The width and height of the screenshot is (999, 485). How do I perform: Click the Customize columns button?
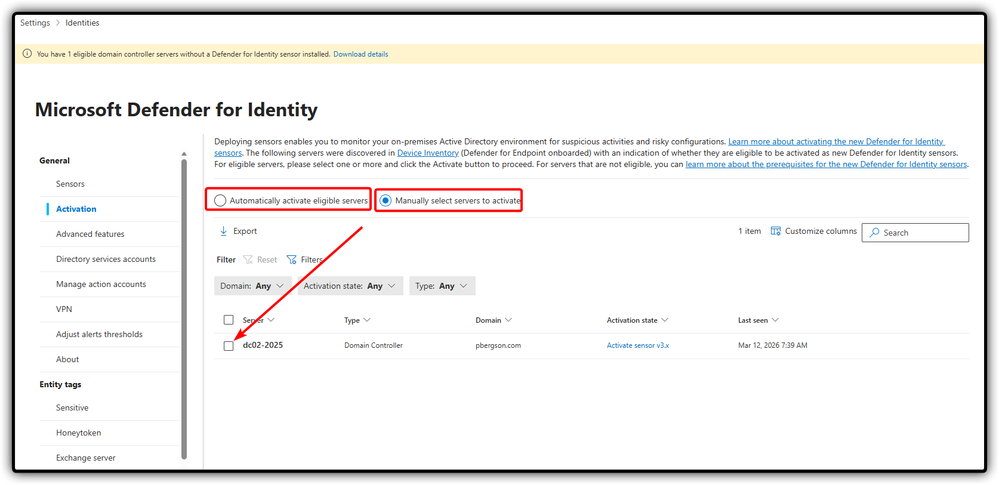814,231
